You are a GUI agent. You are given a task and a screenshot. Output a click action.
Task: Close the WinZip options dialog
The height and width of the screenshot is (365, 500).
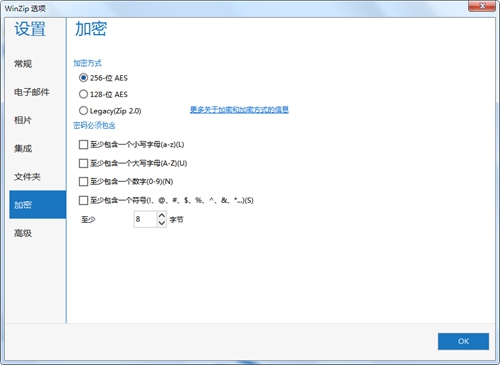[482, 6]
